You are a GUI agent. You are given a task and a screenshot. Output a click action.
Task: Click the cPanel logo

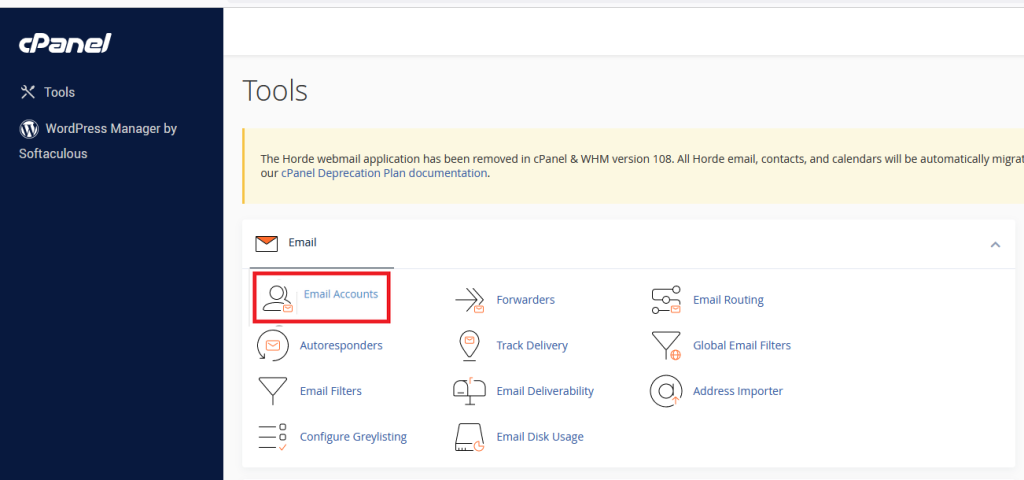pyautogui.click(x=64, y=43)
